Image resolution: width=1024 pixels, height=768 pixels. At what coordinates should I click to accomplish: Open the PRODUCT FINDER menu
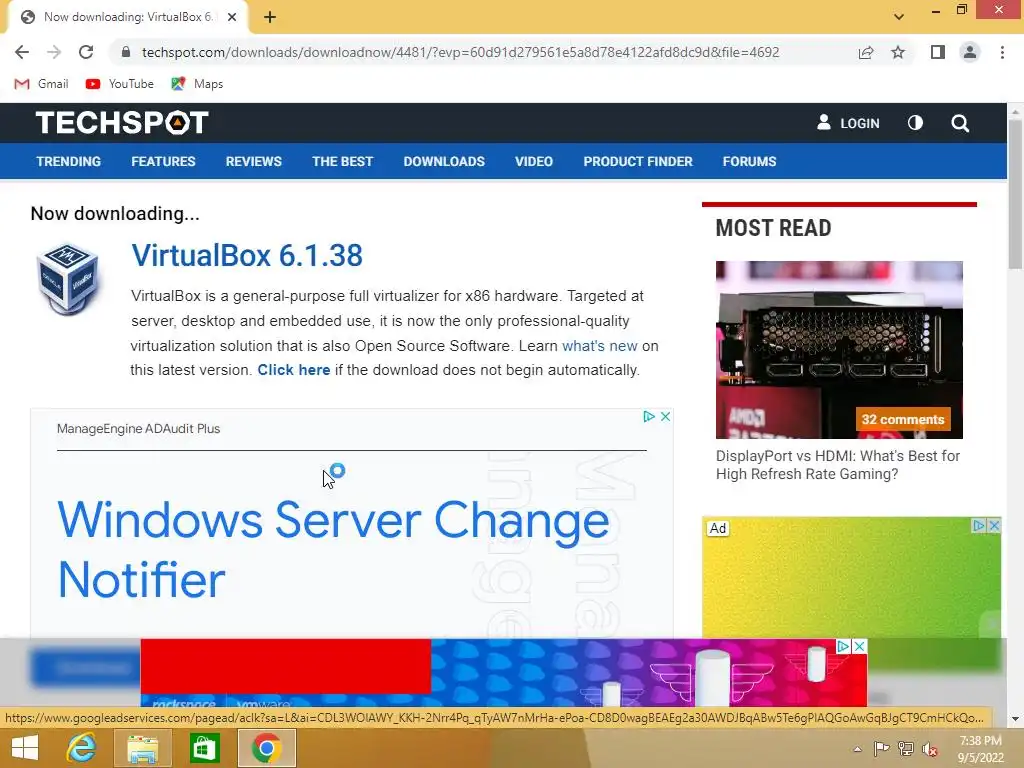point(638,161)
